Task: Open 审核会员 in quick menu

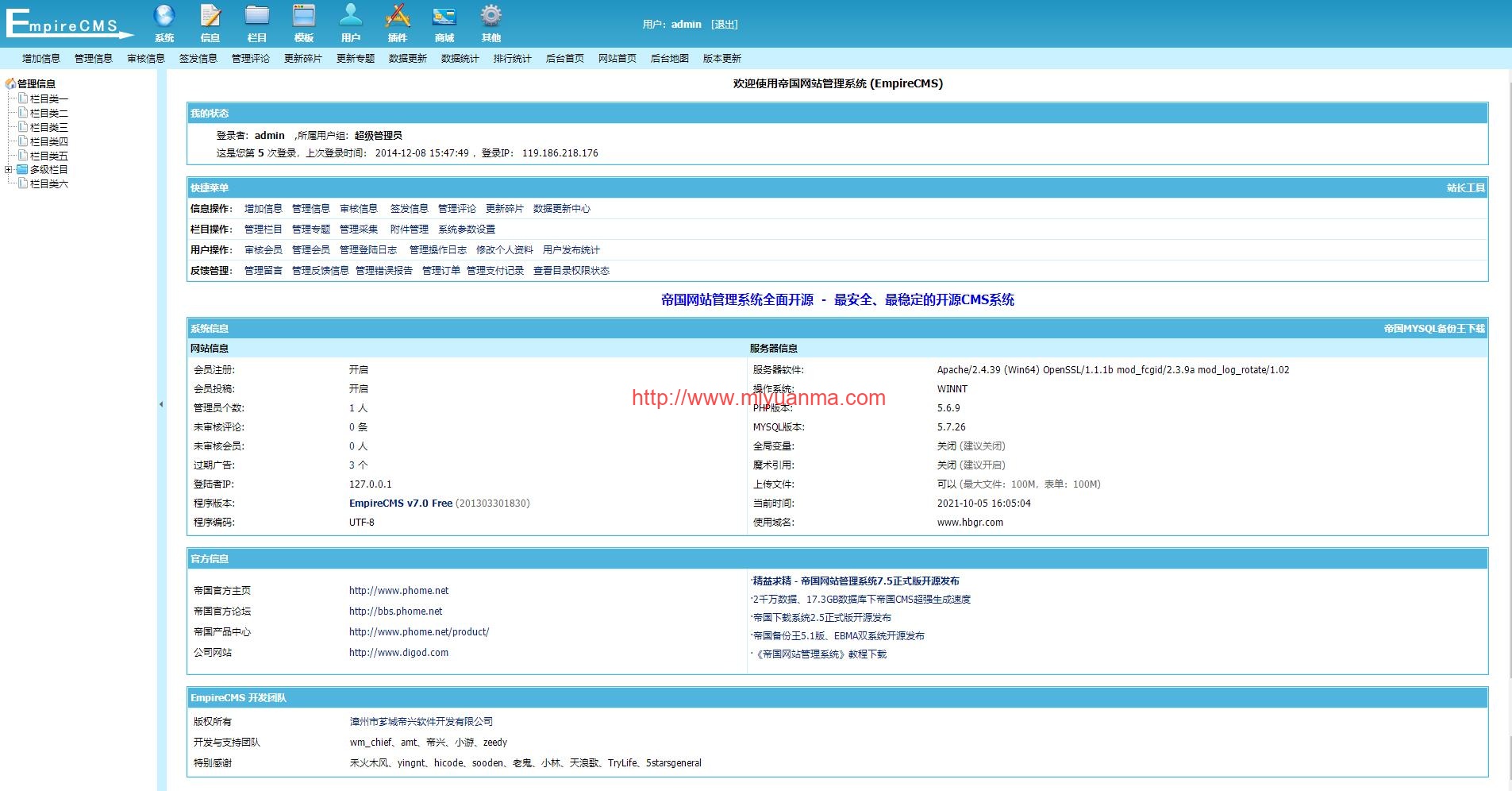Action: [x=264, y=250]
